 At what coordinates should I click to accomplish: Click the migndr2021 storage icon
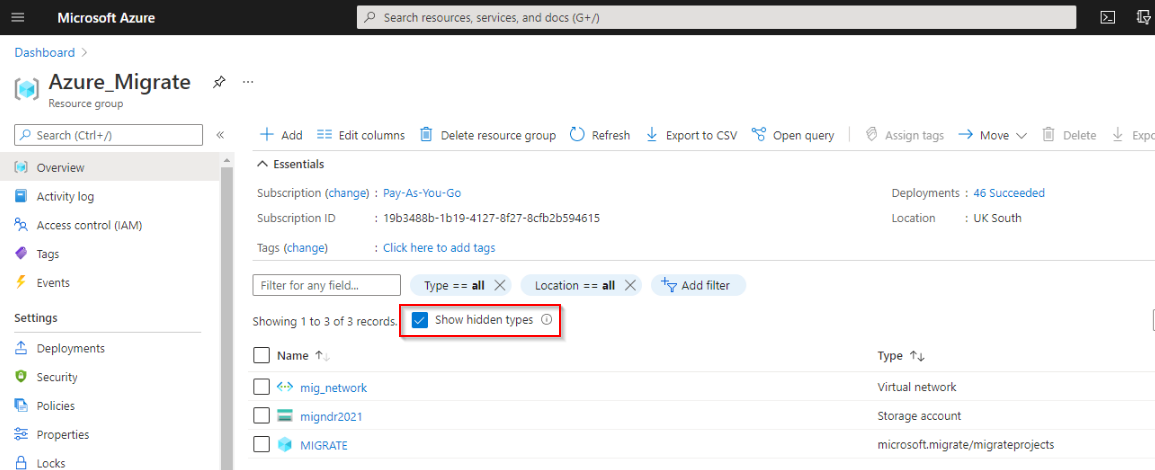(x=285, y=415)
